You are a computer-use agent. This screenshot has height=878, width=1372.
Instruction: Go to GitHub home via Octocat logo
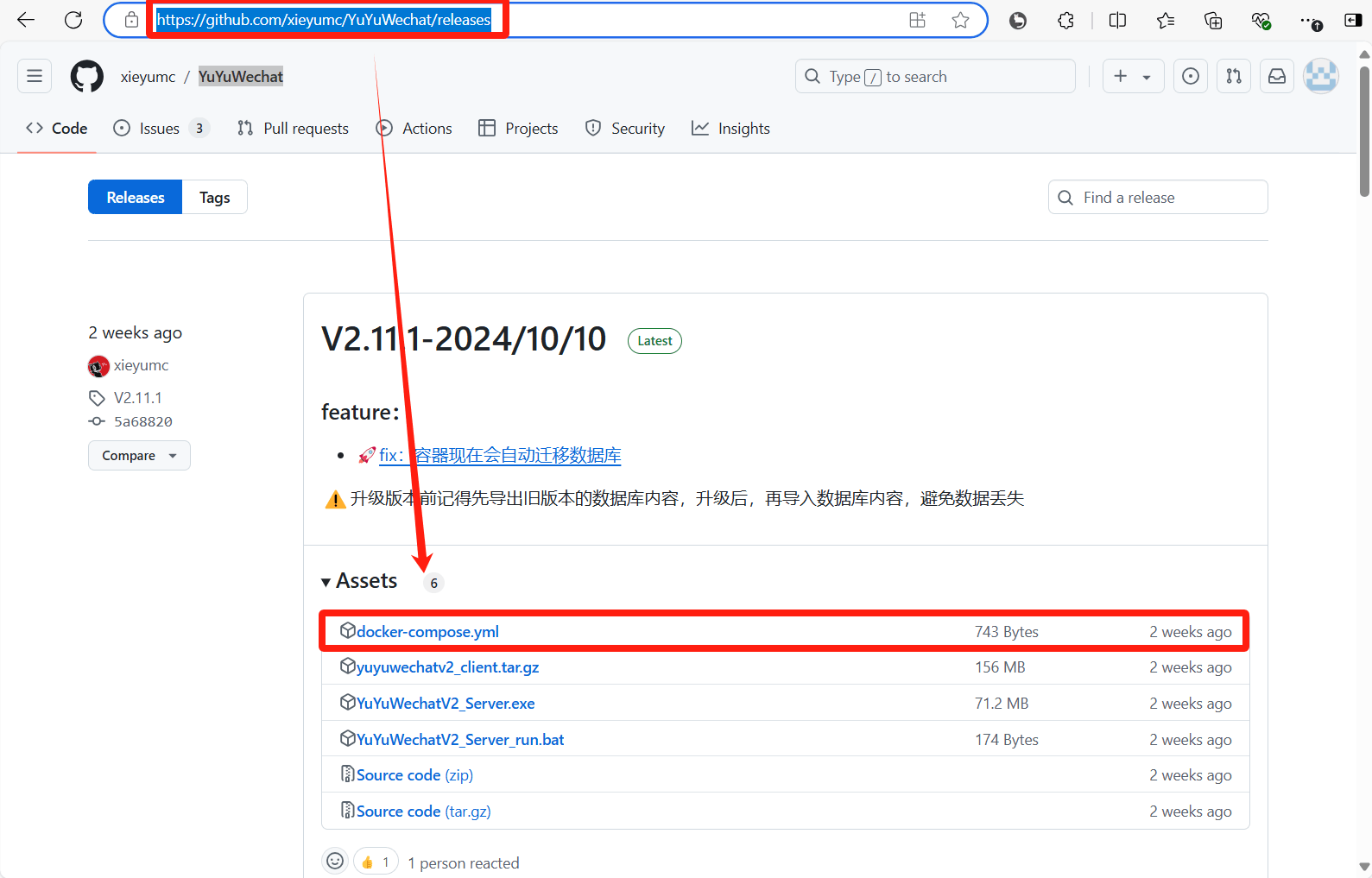tap(86, 76)
